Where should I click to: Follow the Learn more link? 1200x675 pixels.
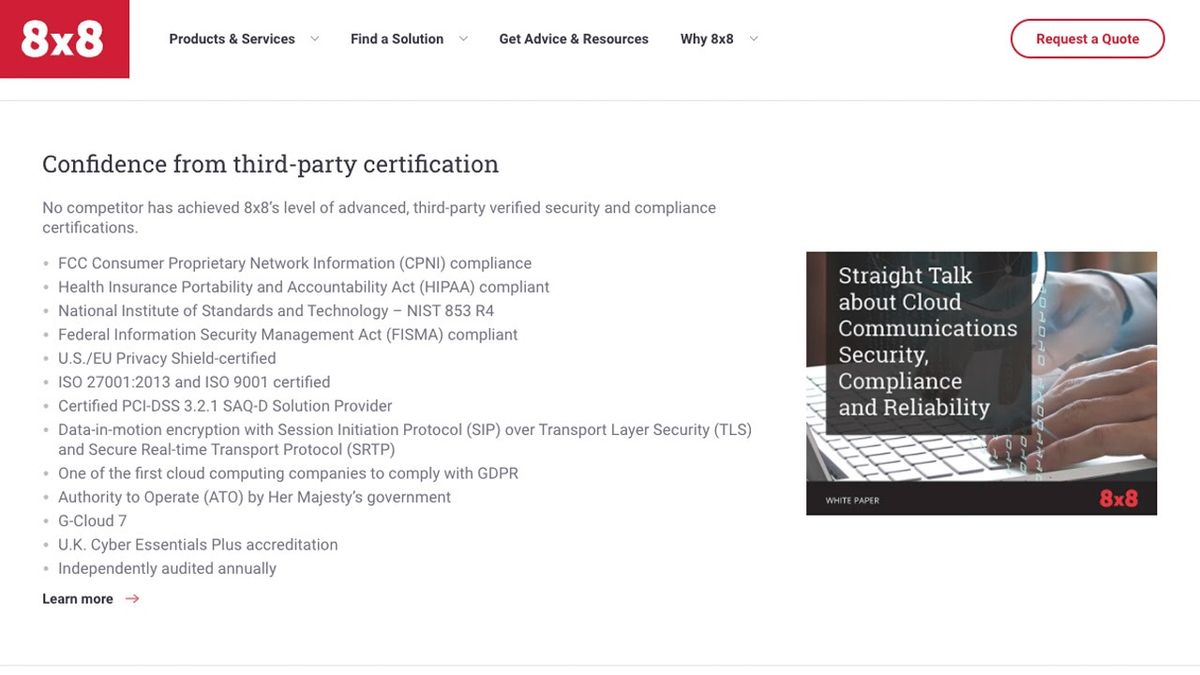click(78, 599)
